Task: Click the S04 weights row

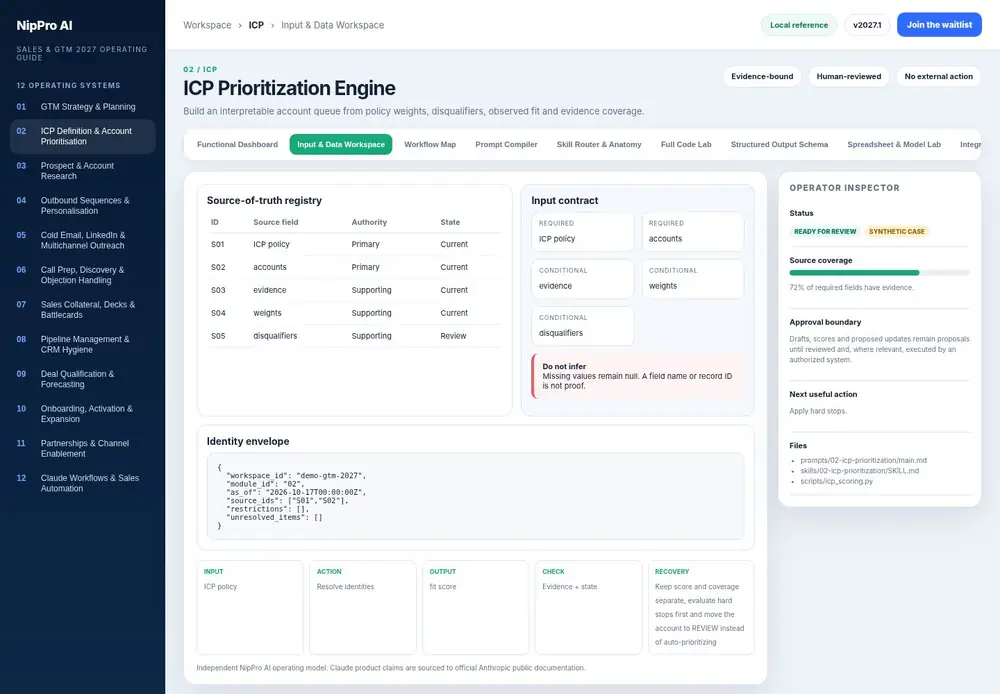Action: [x=354, y=313]
